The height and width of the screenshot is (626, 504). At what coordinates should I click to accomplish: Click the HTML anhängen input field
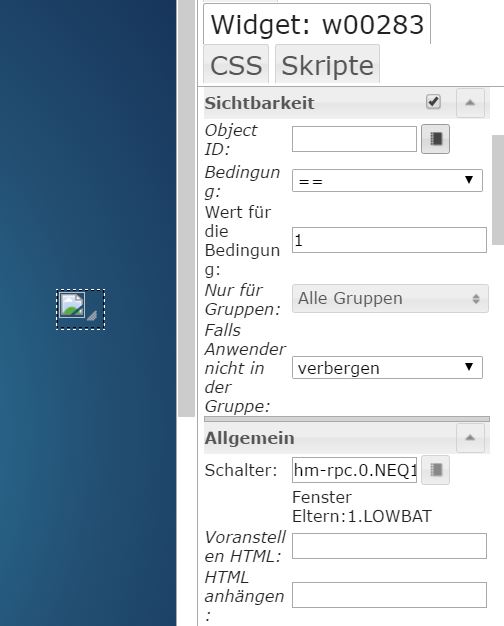click(x=389, y=595)
